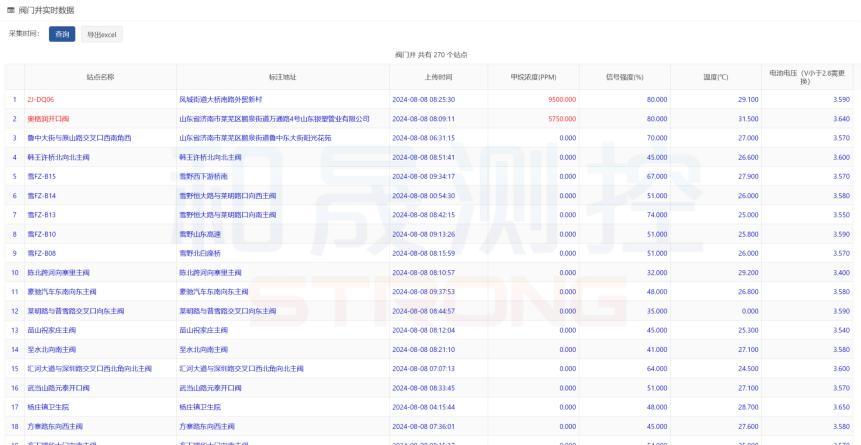Select station name 雪FZ-B10

pos(42,234)
